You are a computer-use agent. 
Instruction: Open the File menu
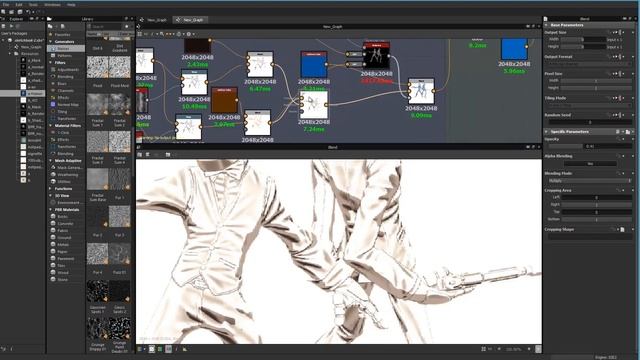(x=6, y=4)
